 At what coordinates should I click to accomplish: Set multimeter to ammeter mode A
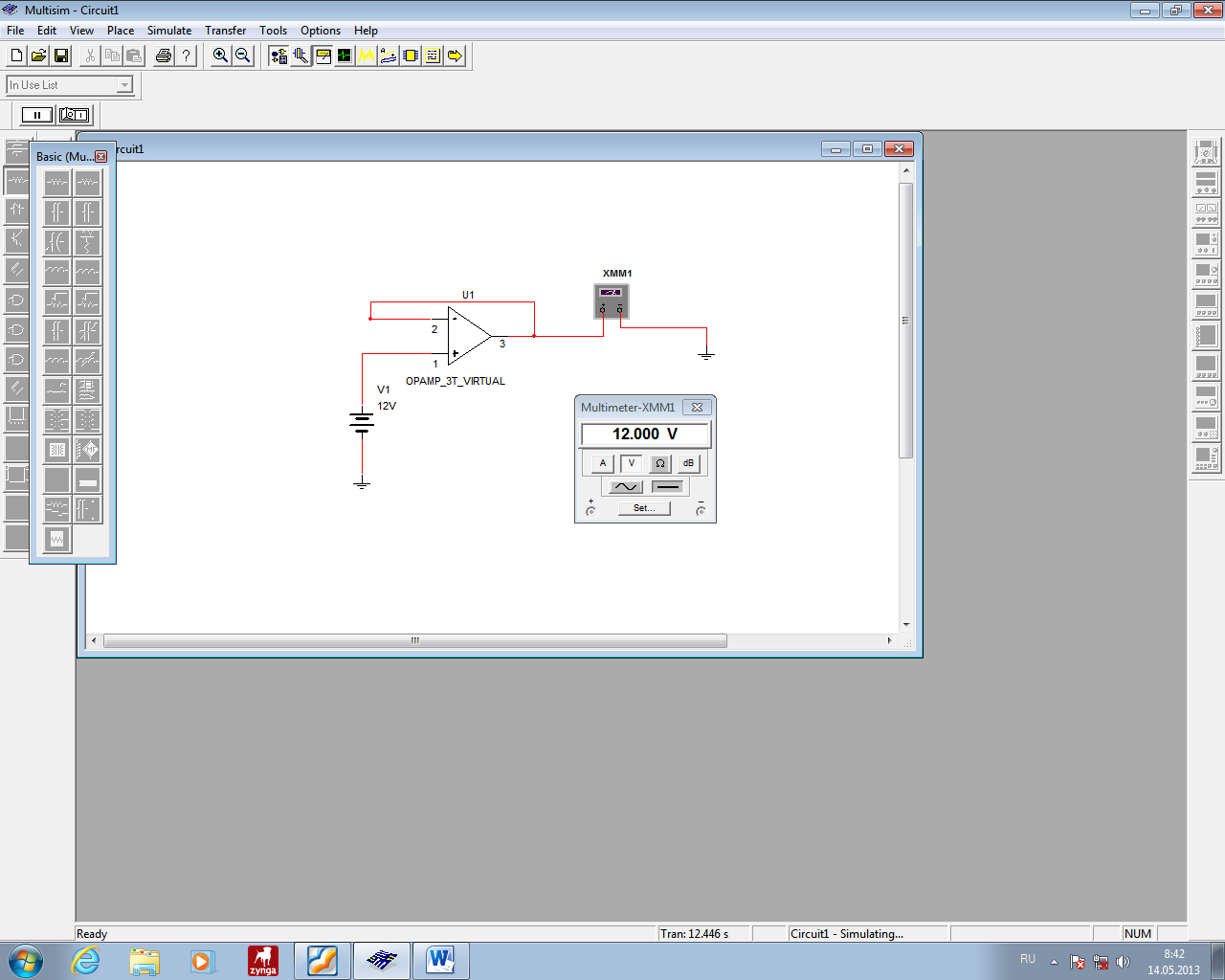602,463
